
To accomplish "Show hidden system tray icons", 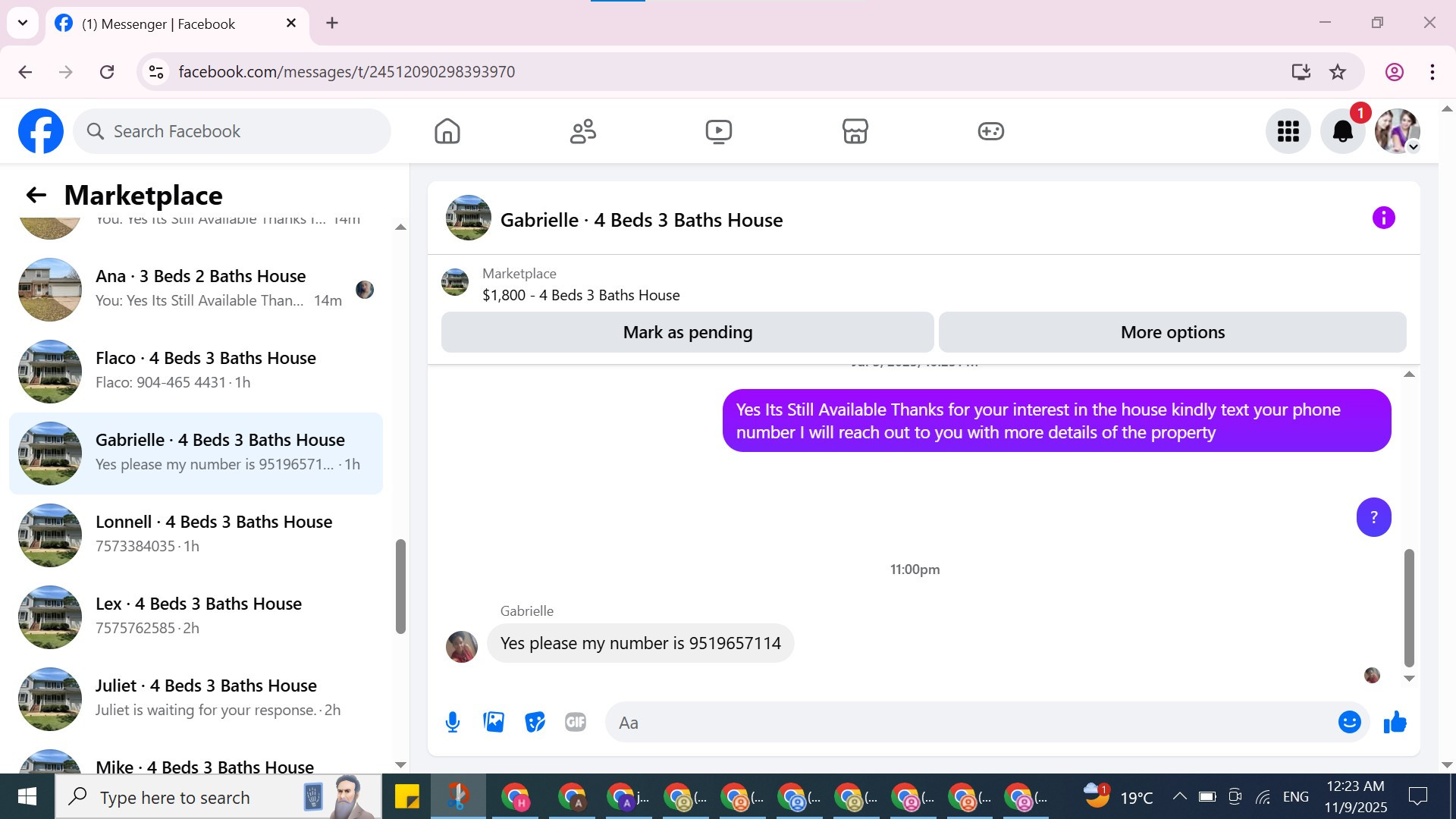I will 1179,796.
